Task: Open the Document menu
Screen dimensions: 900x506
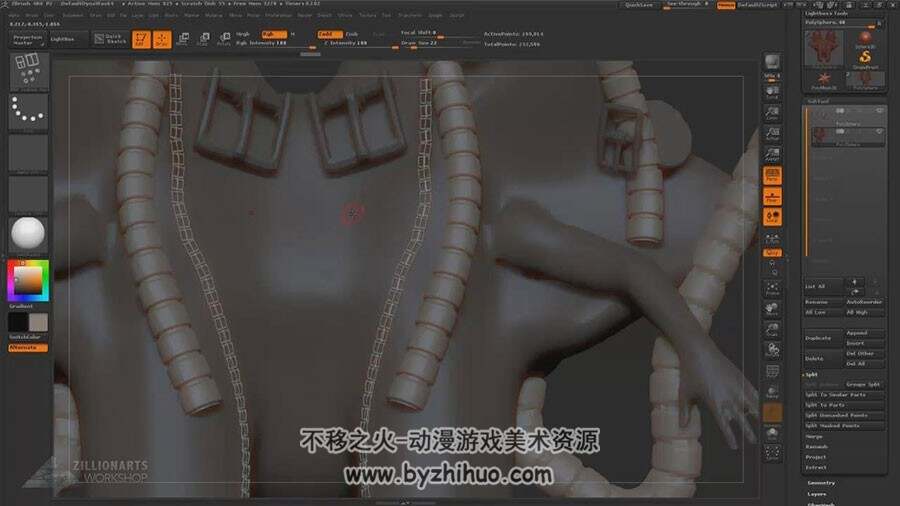Action: coord(72,15)
